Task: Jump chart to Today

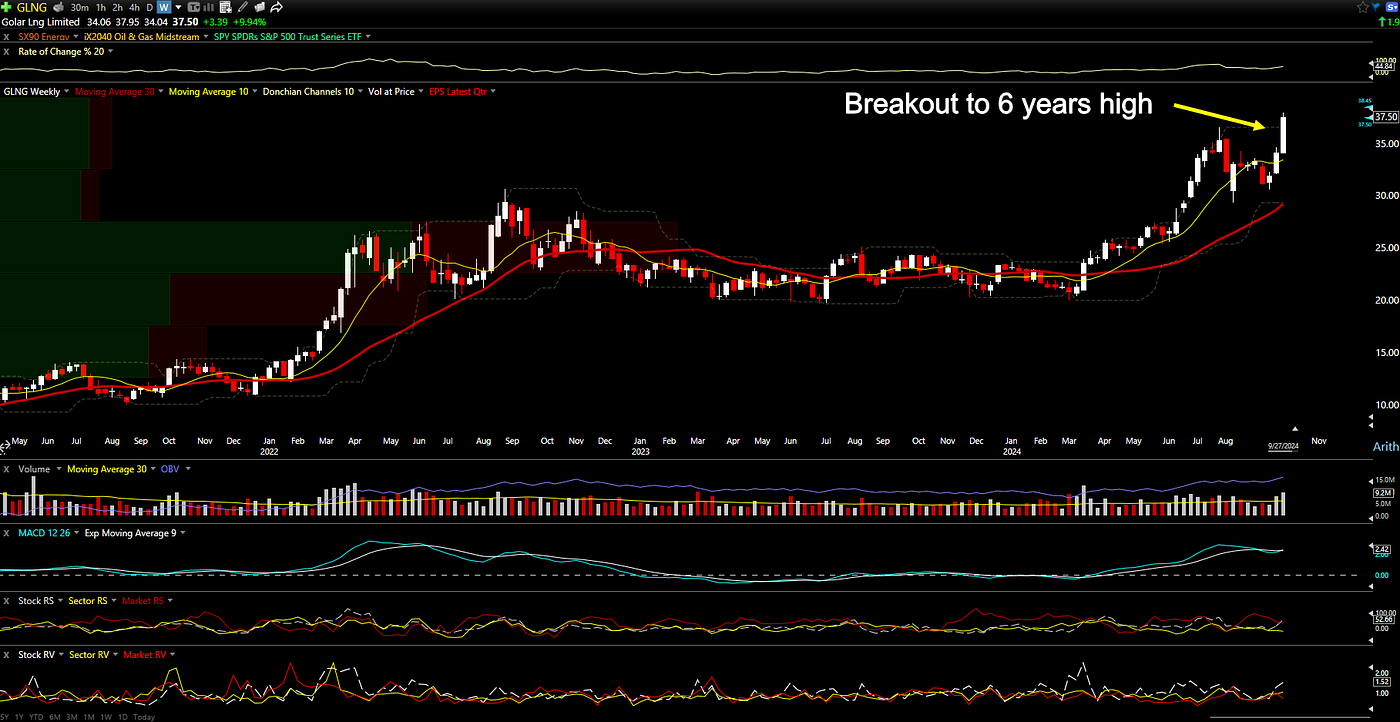Action: [x=144, y=717]
